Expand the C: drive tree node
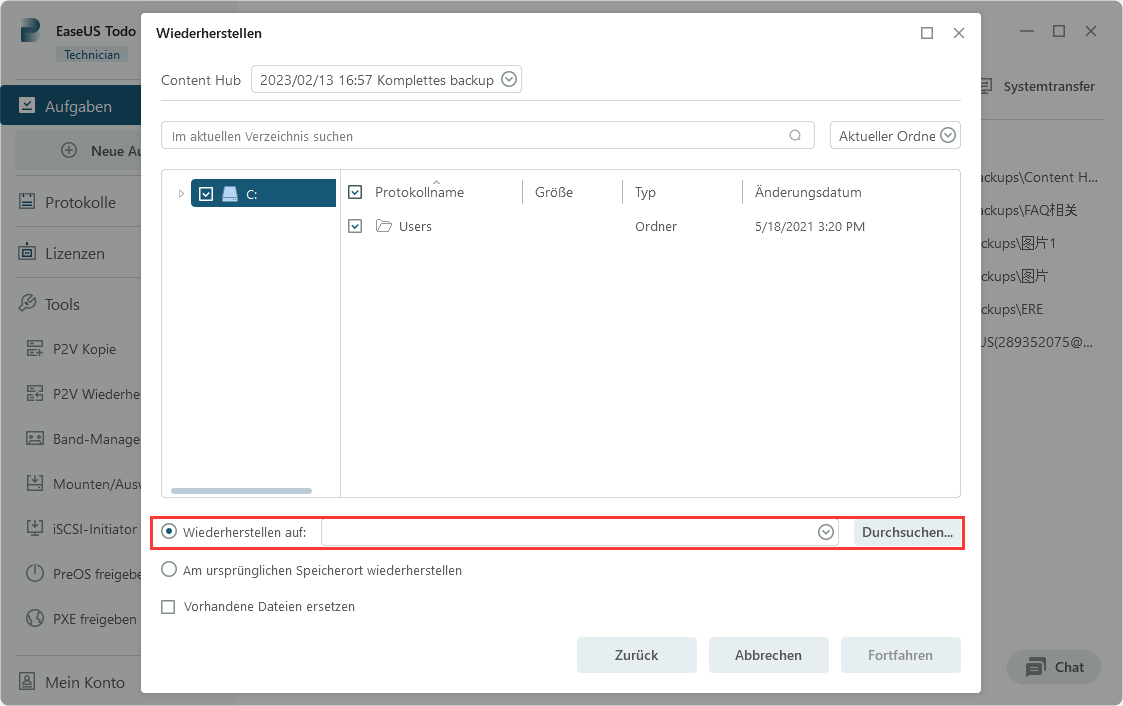The height and width of the screenshot is (706, 1123). [181, 194]
